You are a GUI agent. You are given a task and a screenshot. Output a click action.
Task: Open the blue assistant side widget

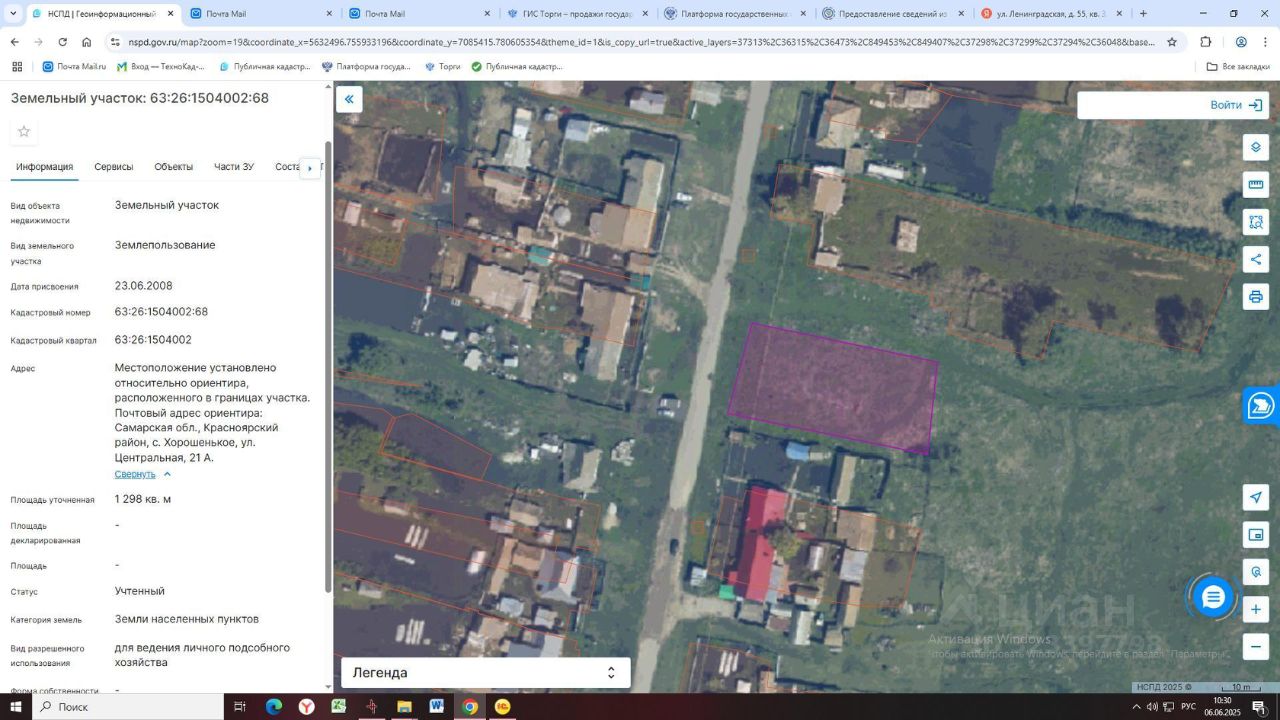pyautogui.click(x=1262, y=405)
